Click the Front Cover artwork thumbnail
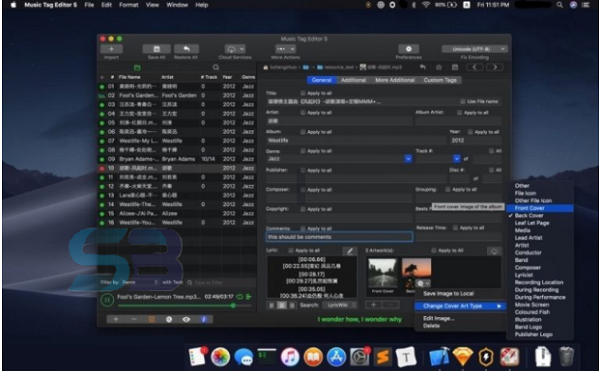The height and width of the screenshot is (371, 600). 382,272
